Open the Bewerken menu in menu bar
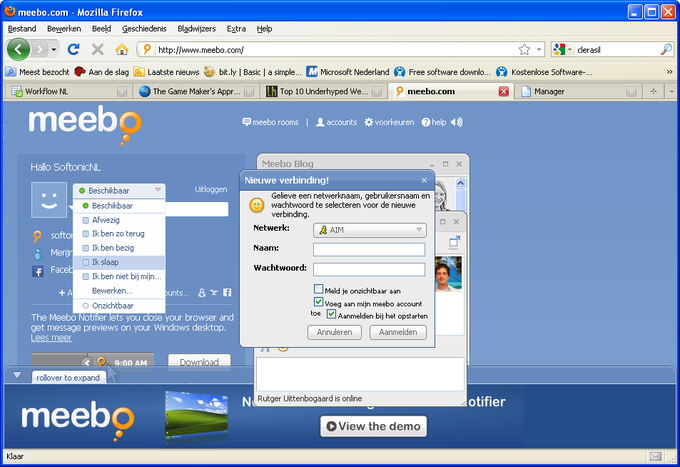Viewport: 680px width, 467px height. click(x=64, y=29)
